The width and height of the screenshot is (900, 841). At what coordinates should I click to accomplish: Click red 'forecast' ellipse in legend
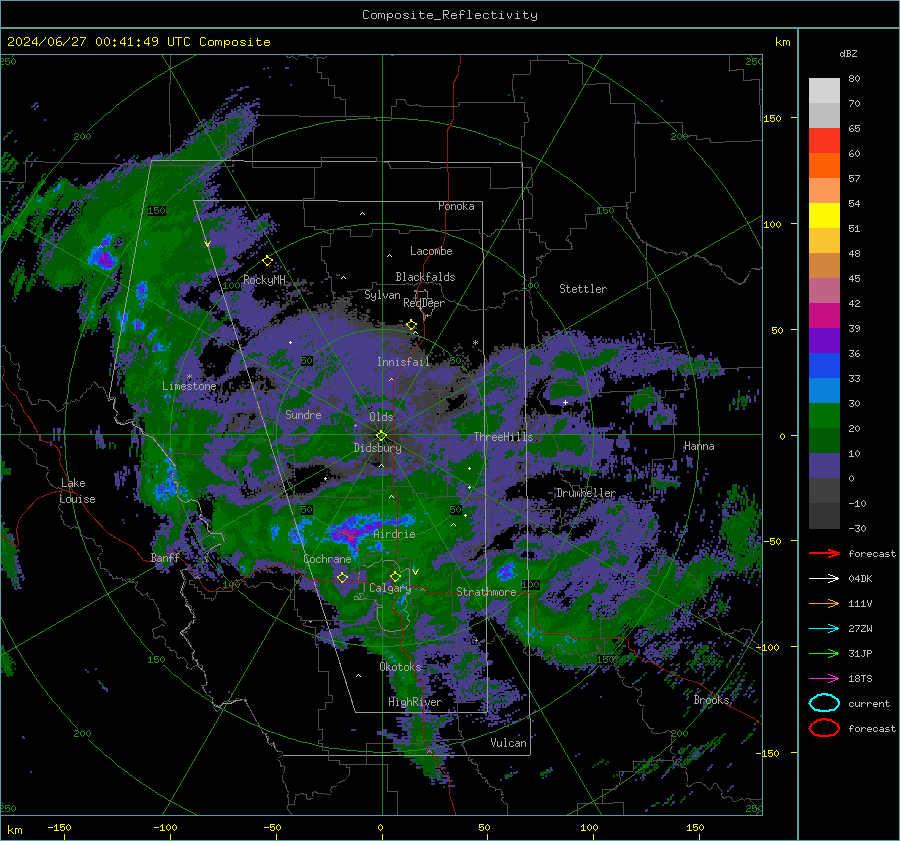(824, 728)
